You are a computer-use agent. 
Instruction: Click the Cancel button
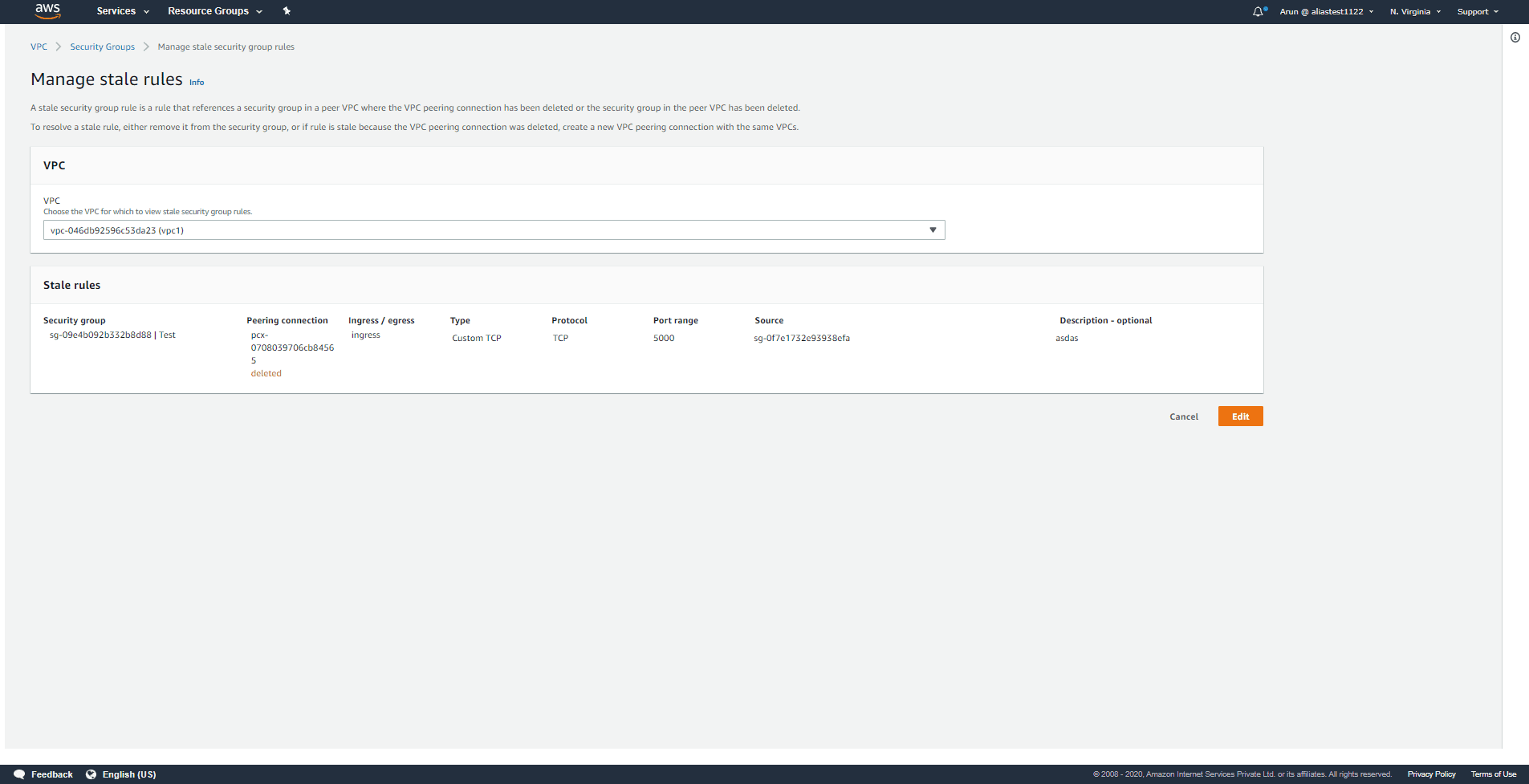click(x=1183, y=416)
